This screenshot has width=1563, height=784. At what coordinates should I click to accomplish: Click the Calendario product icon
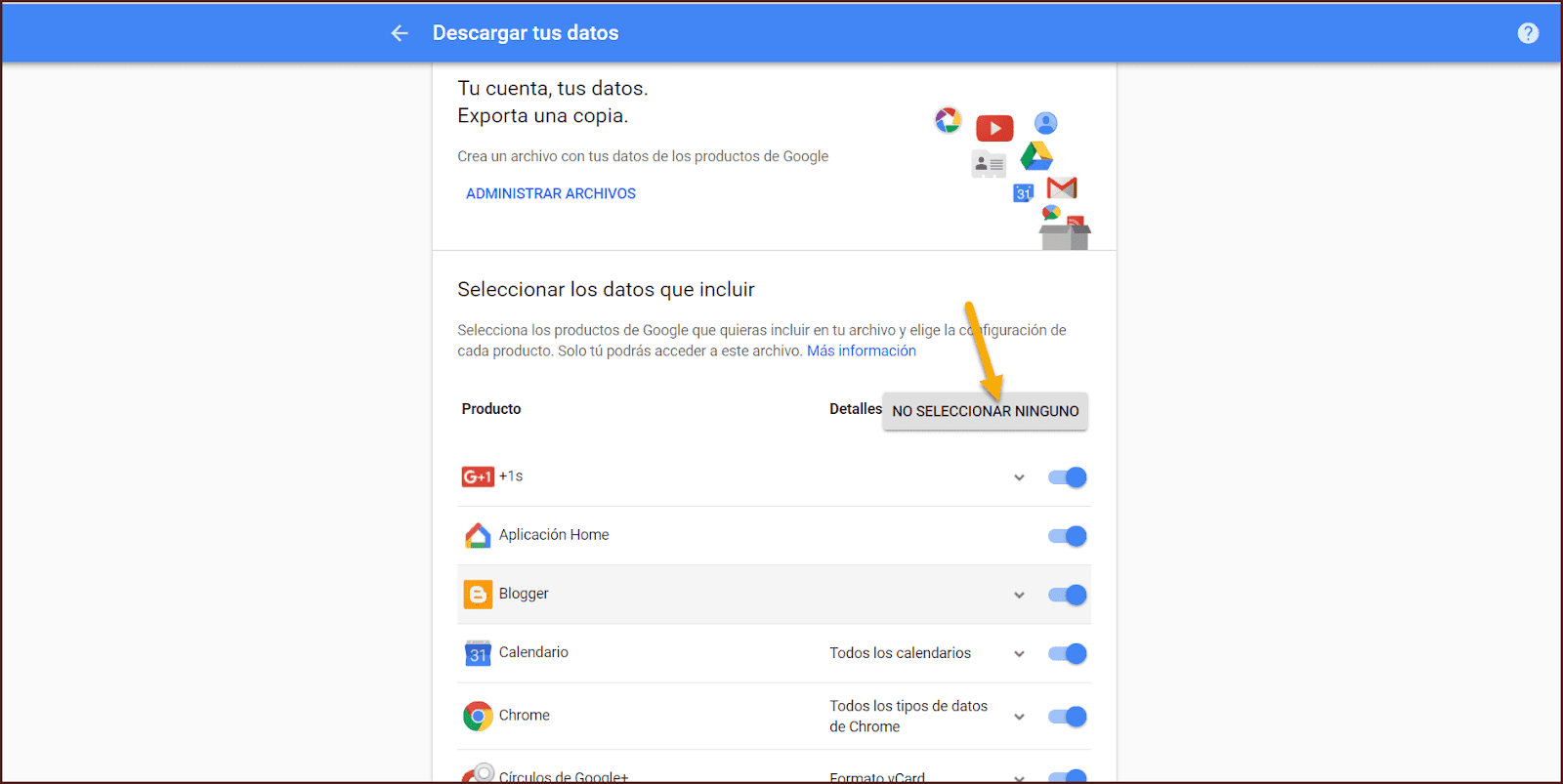[478, 653]
